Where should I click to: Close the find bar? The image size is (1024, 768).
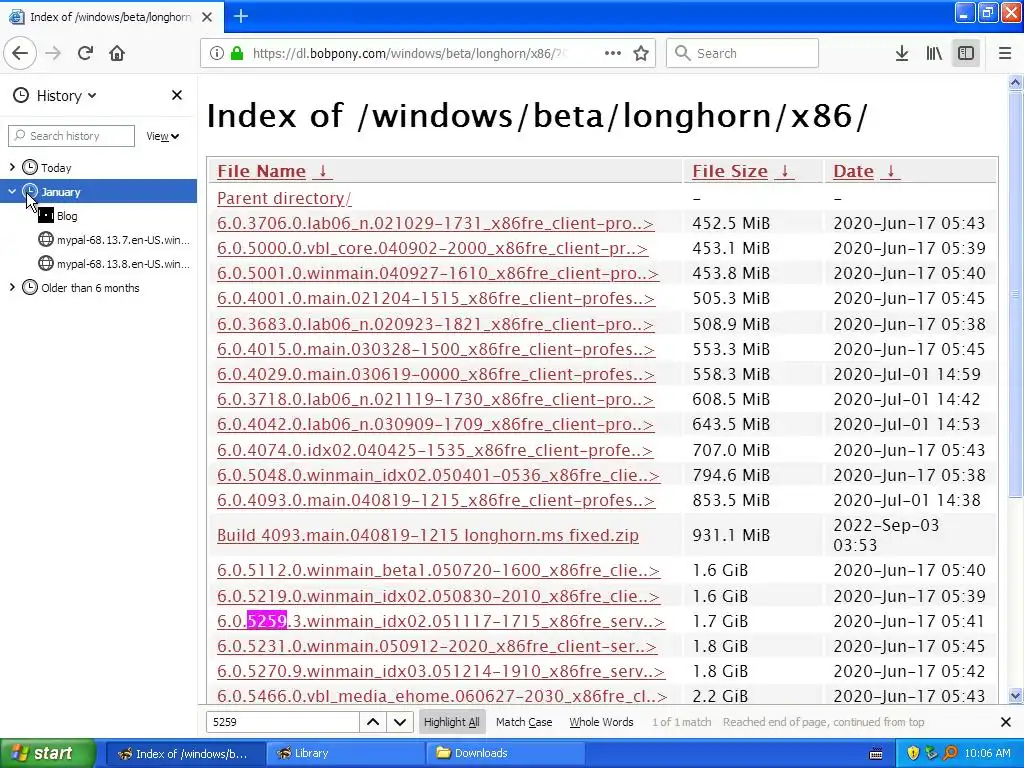click(x=1006, y=722)
